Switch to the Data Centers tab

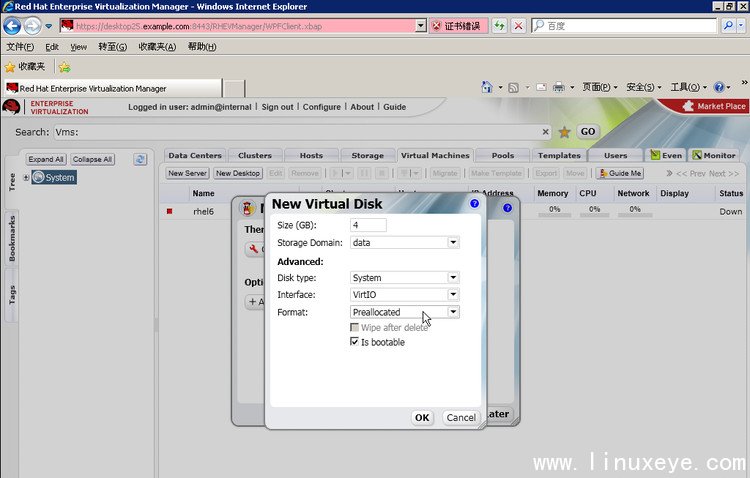click(195, 156)
